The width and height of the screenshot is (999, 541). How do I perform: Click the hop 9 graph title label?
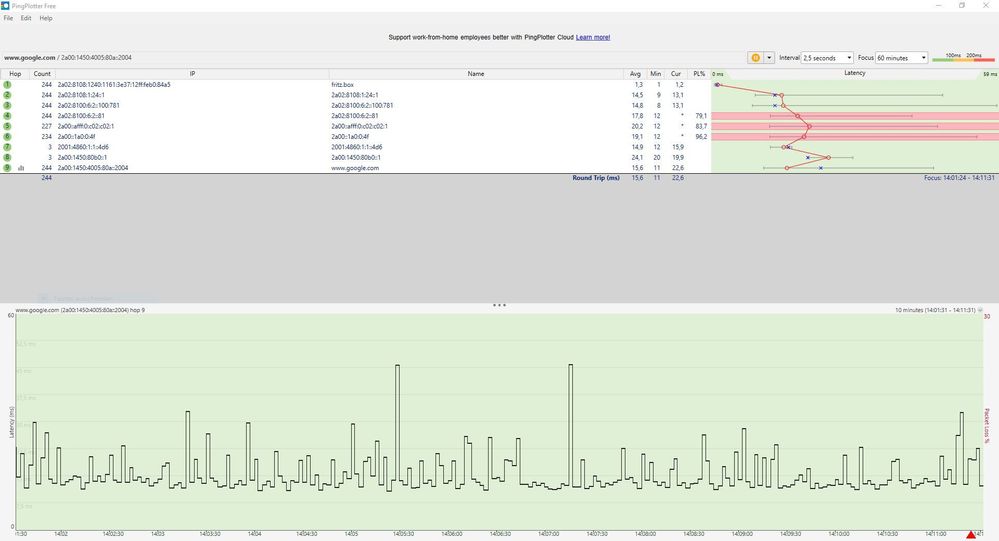(x=80, y=310)
